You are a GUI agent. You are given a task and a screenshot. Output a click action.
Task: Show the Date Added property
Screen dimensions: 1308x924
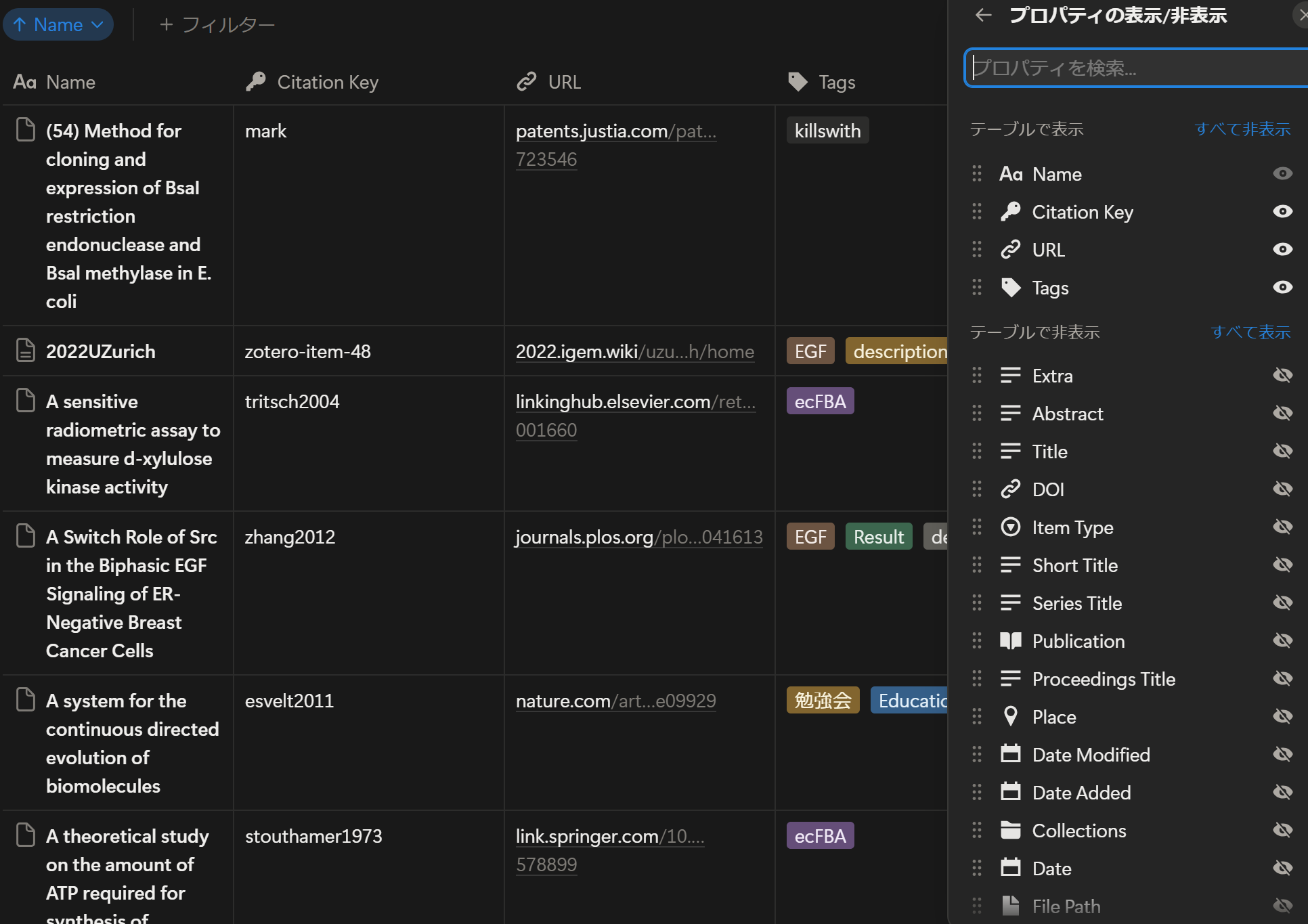click(x=1282, y=793)
